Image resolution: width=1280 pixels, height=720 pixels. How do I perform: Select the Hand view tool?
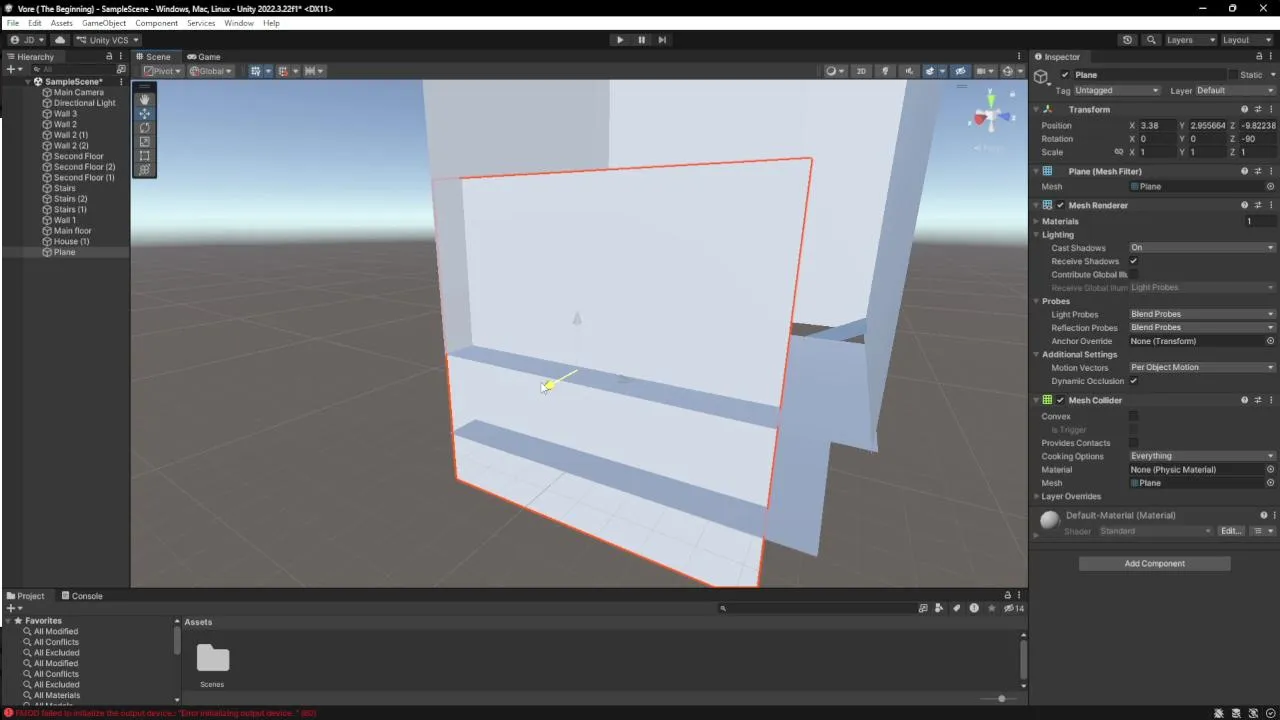pos(145,99)
